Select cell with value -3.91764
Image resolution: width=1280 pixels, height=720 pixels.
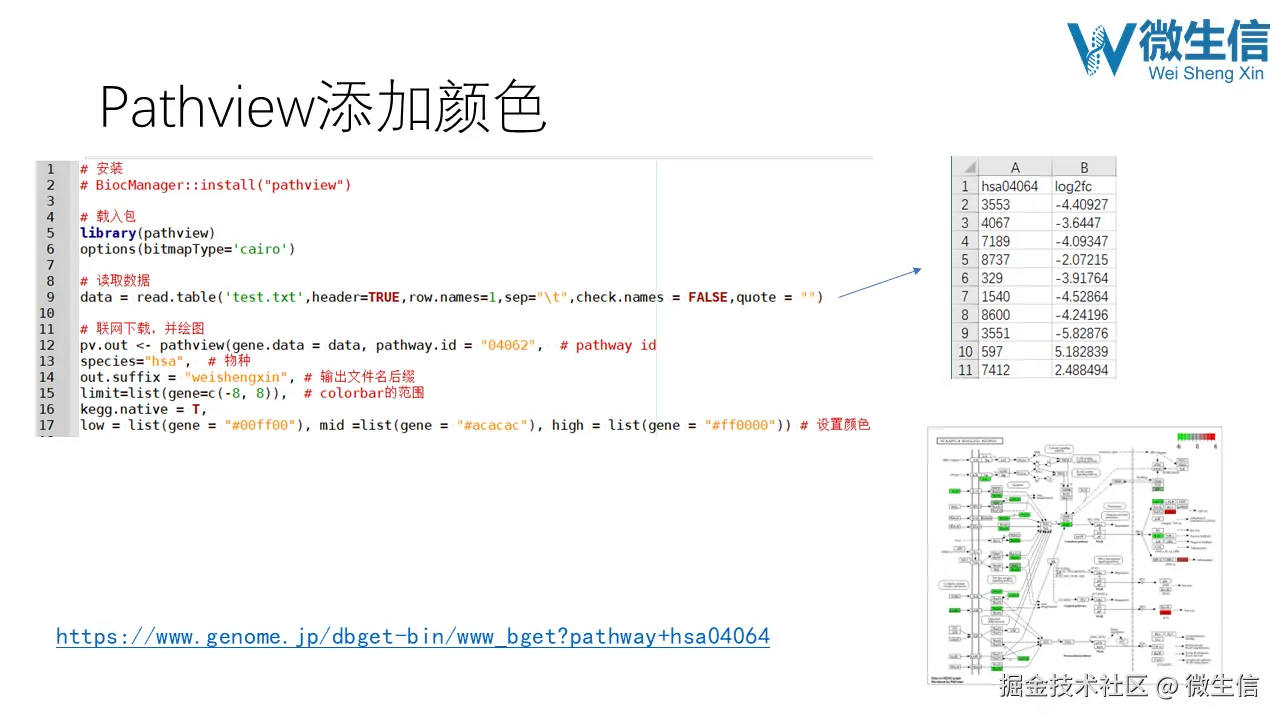click(1084, 278)
